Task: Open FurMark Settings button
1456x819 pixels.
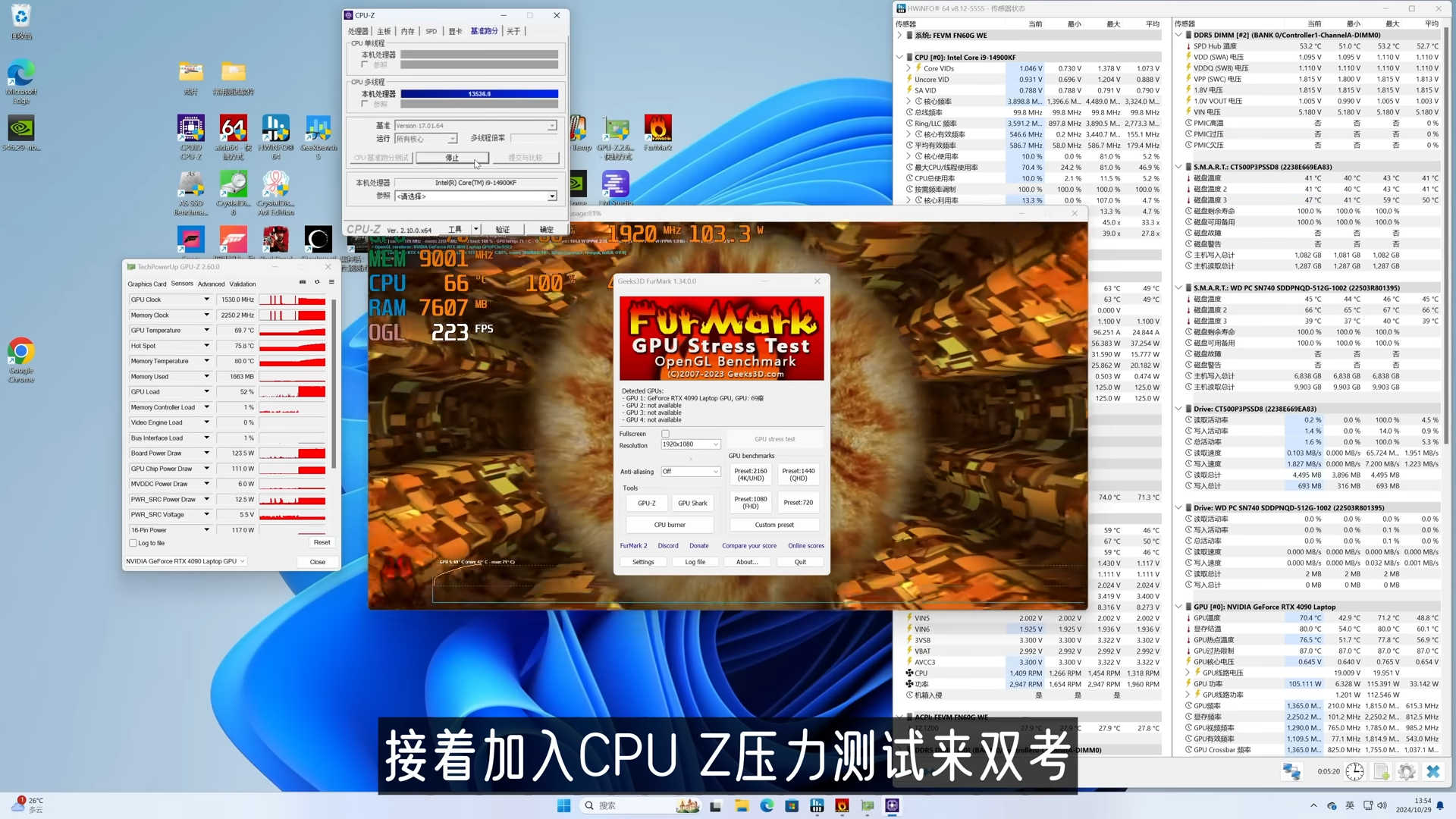Action: [643, 562]
